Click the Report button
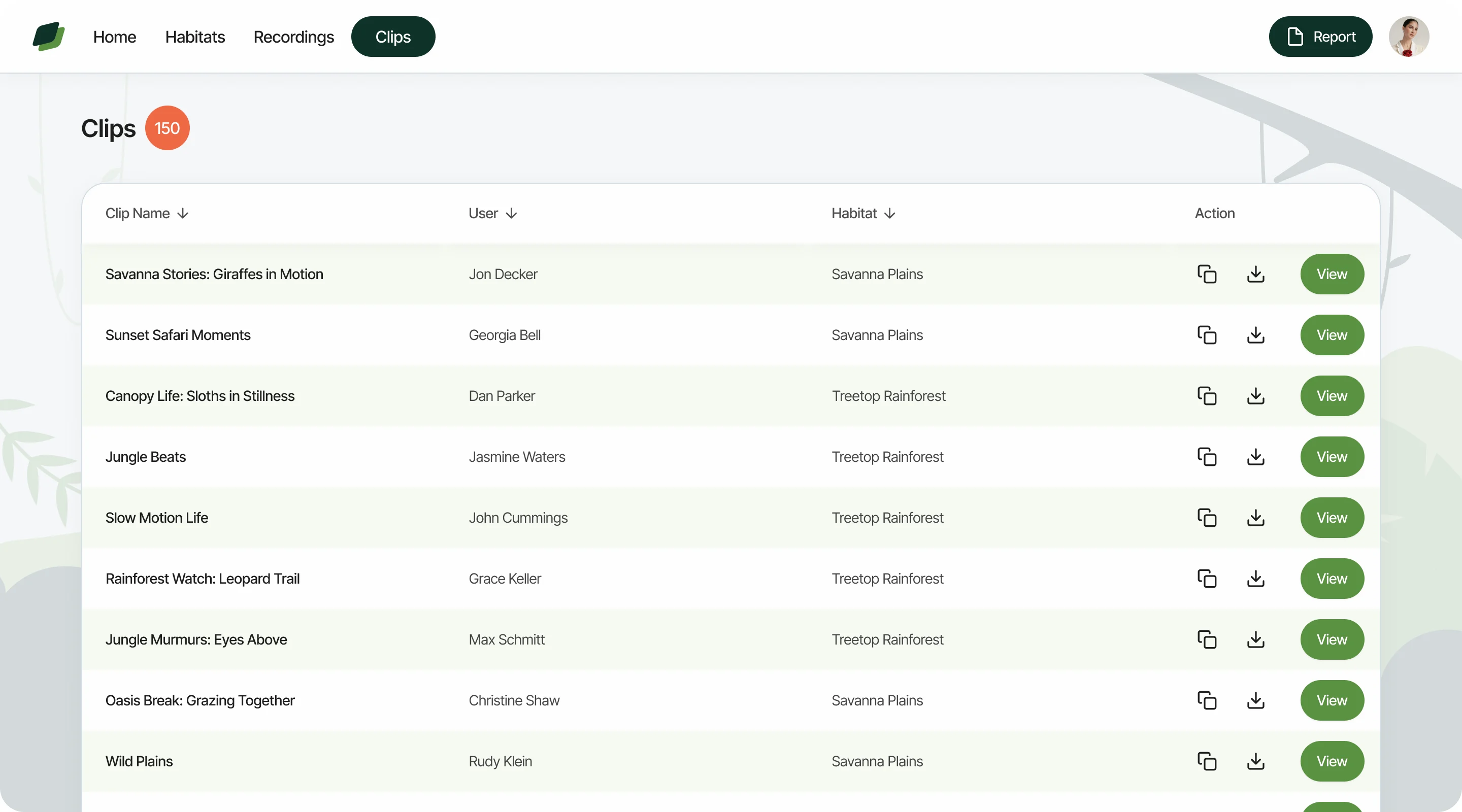The width and height of the screenshot is (1462, 812). pyautogui.click(x=1320, y=37)
